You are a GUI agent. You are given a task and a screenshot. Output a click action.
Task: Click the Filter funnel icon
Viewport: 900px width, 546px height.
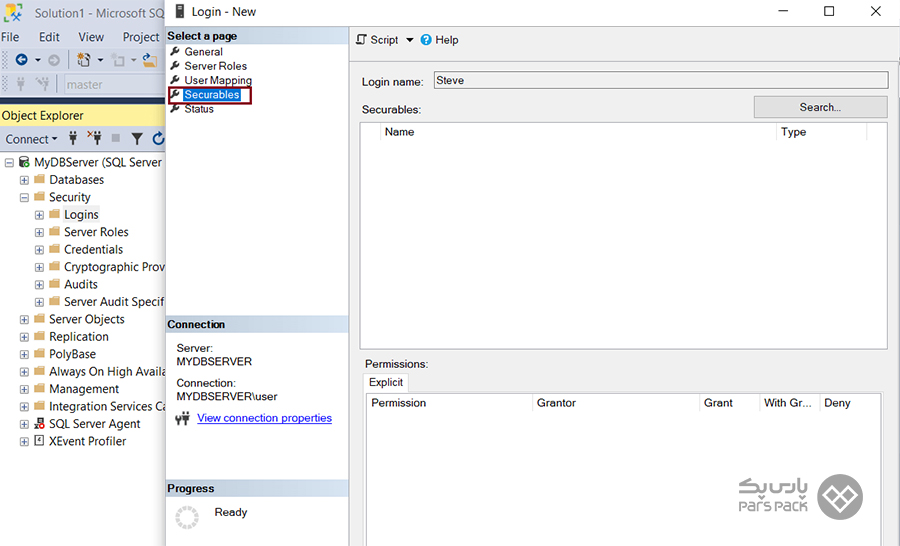[137, 138]
